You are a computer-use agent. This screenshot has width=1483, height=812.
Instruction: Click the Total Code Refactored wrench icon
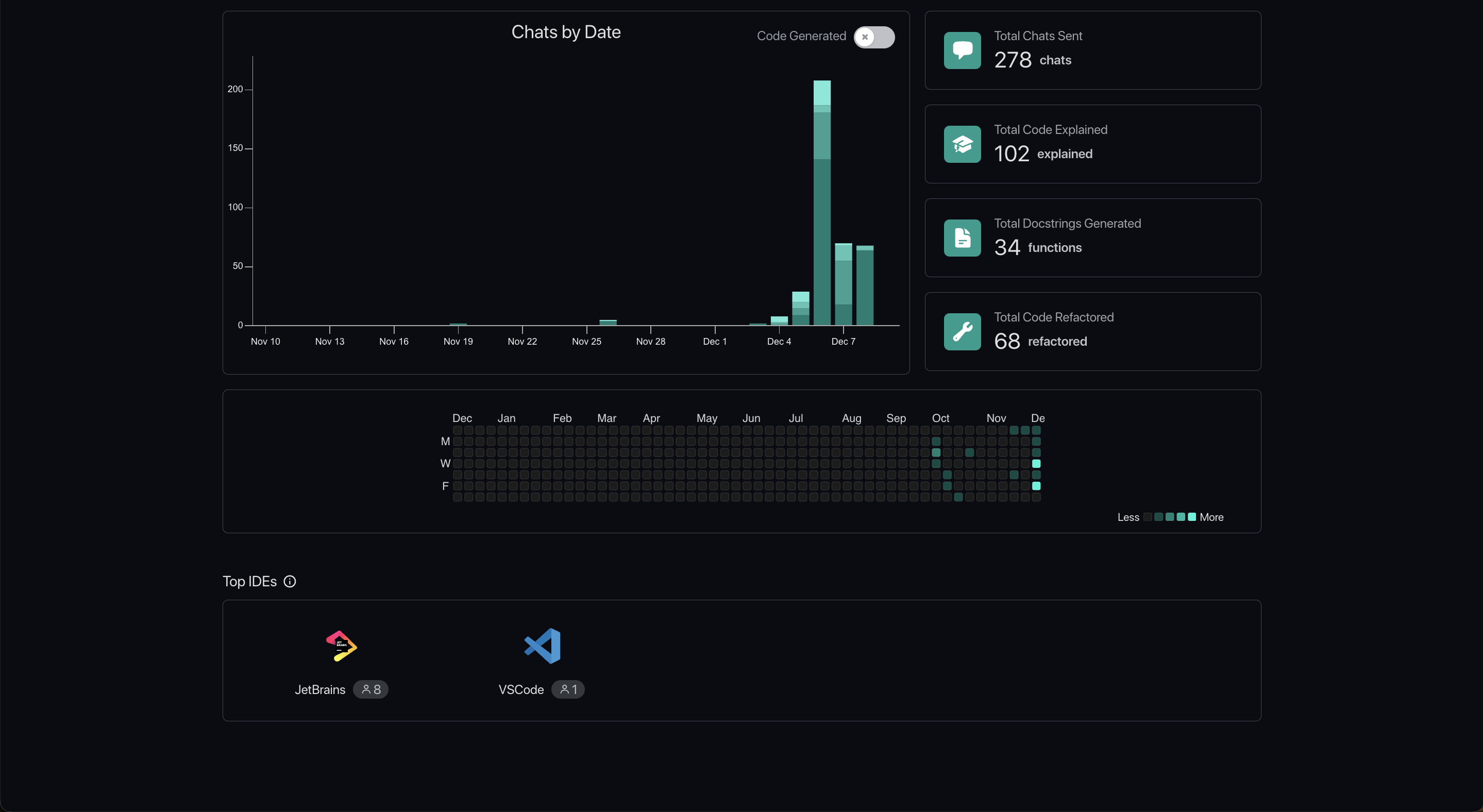962,331
